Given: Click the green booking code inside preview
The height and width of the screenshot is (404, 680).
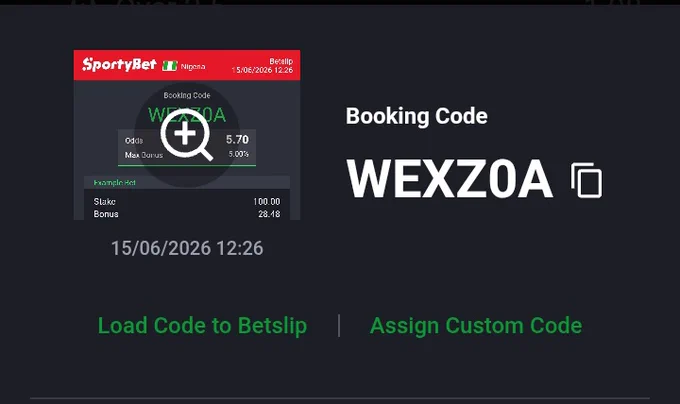Looking at the screenshot, I should point(187,115).
